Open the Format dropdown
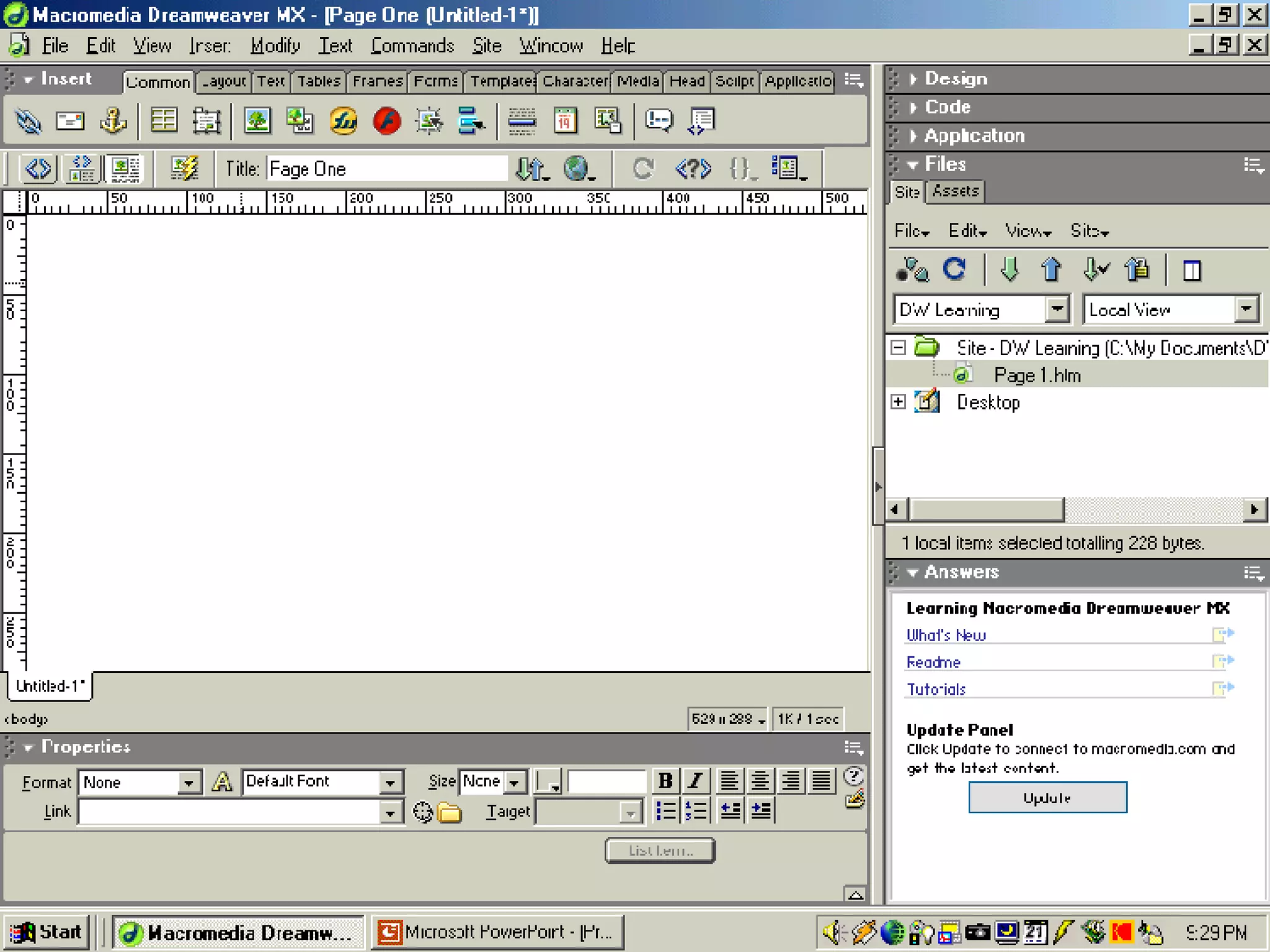The image size is (1270, 952). tap(189, 783)
